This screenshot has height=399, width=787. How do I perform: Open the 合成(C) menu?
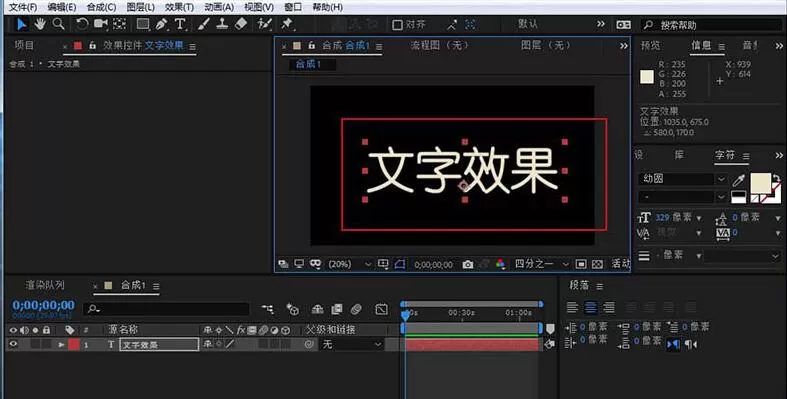pos(101,7)
